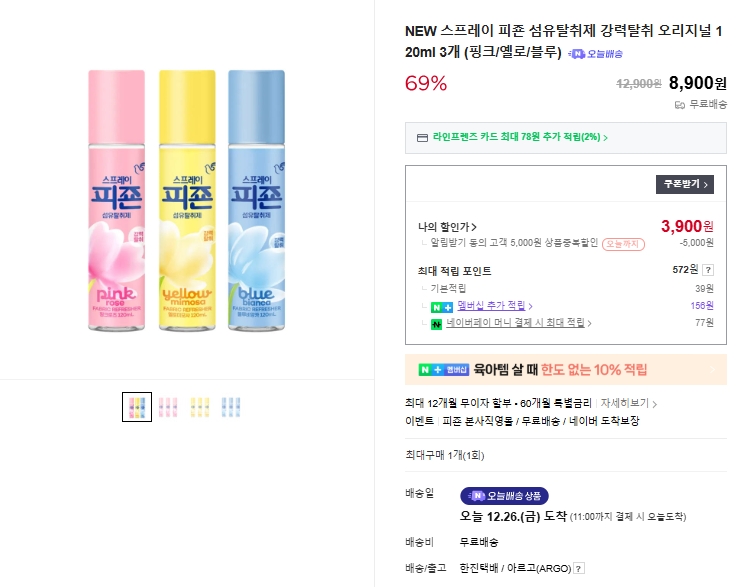Screen dimensions: 738x587
Task: Select the pink three-pack thumbnail
Action: [x=168, y=407]
